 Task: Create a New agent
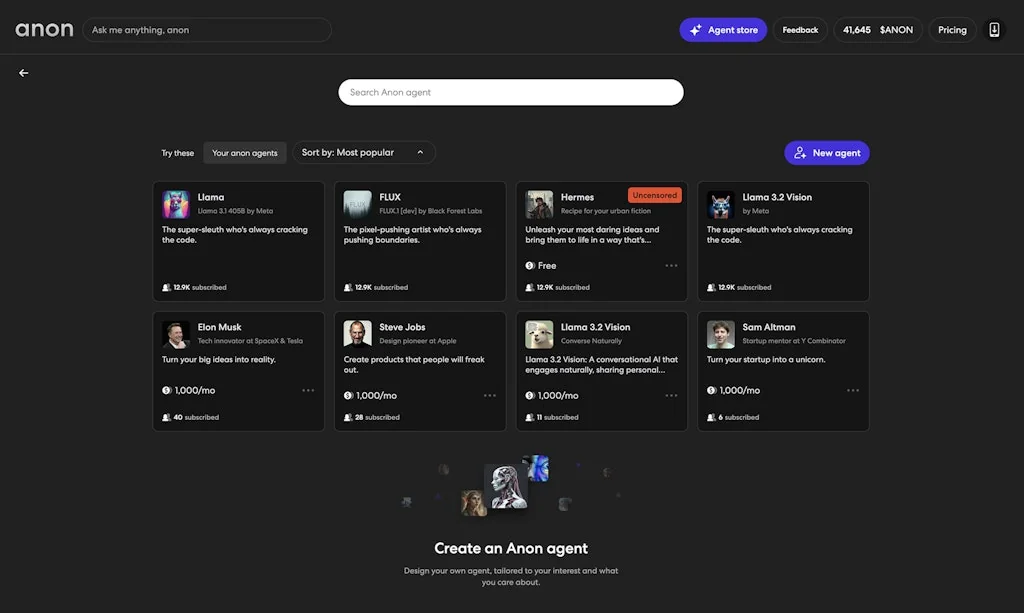click(x=826, y=152)
